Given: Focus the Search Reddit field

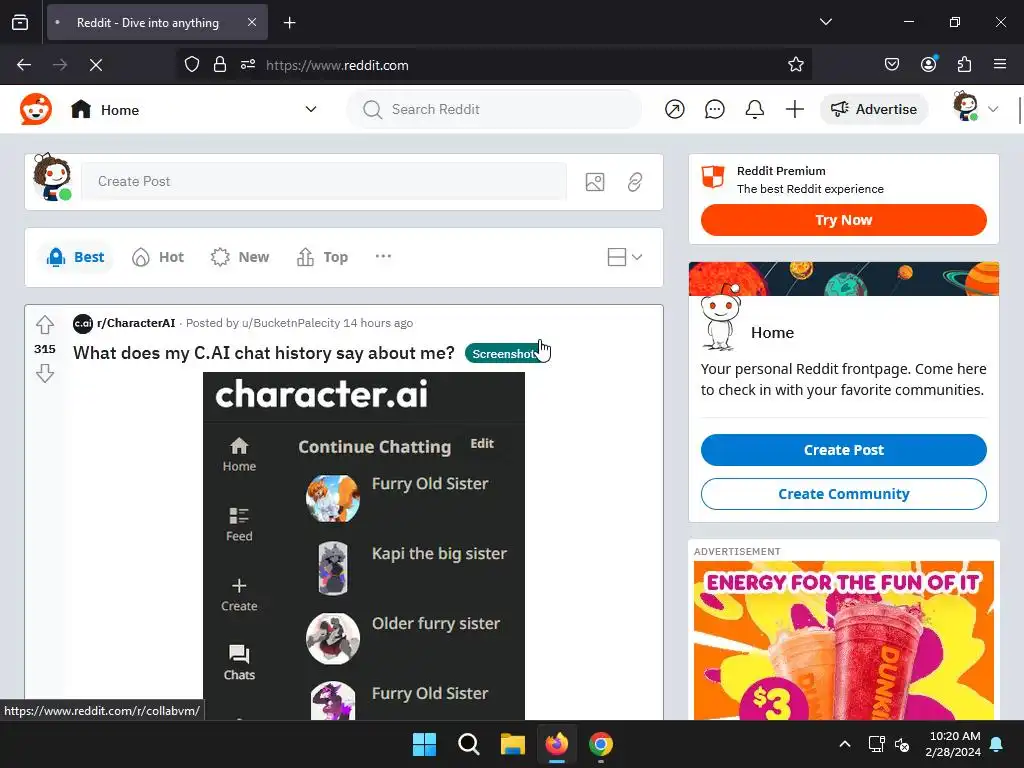Looking at the screenshot, I should tap(494, 109).
